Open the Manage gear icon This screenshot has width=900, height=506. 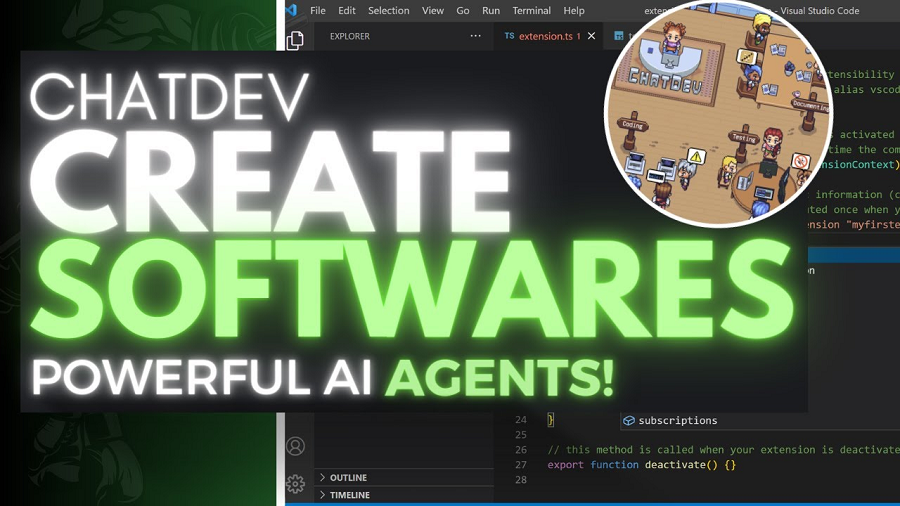click(295, 484)
